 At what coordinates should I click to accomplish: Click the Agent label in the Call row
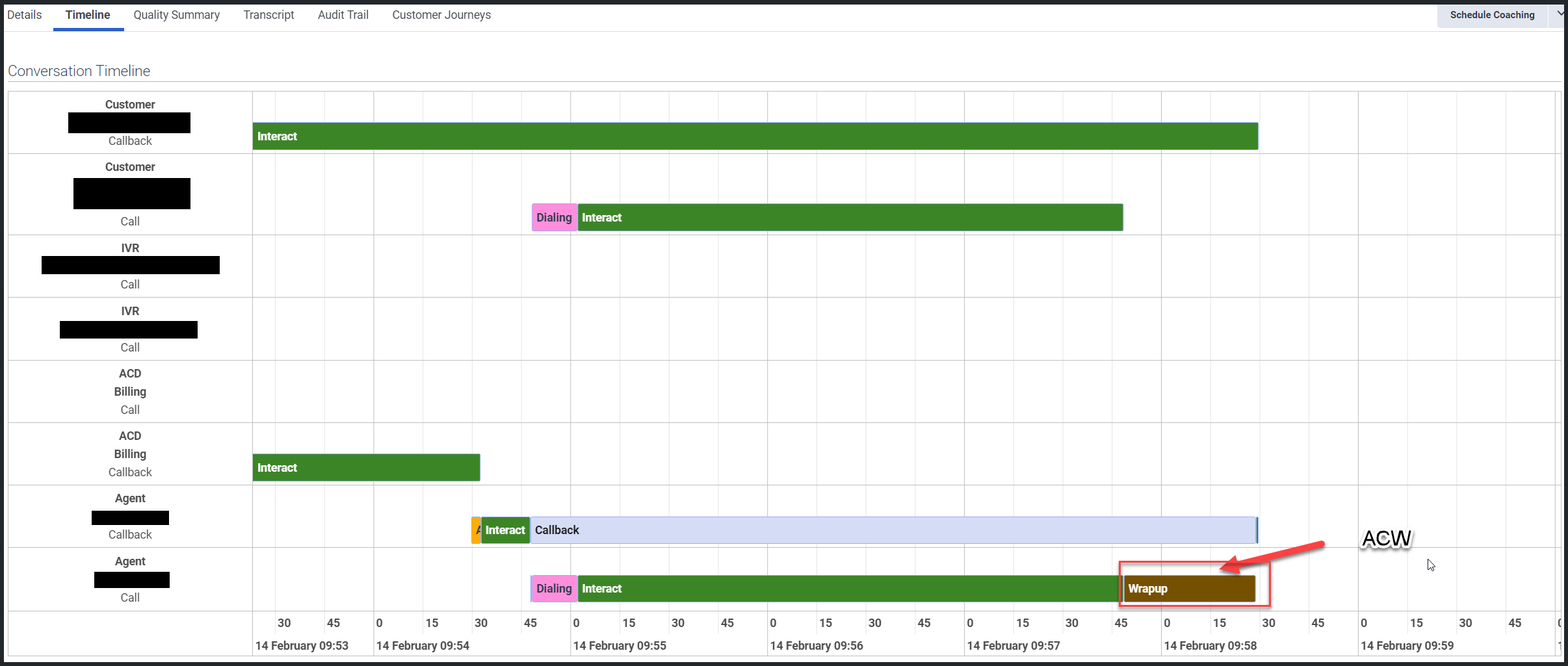pyautogui.click(x=130, y=561)
